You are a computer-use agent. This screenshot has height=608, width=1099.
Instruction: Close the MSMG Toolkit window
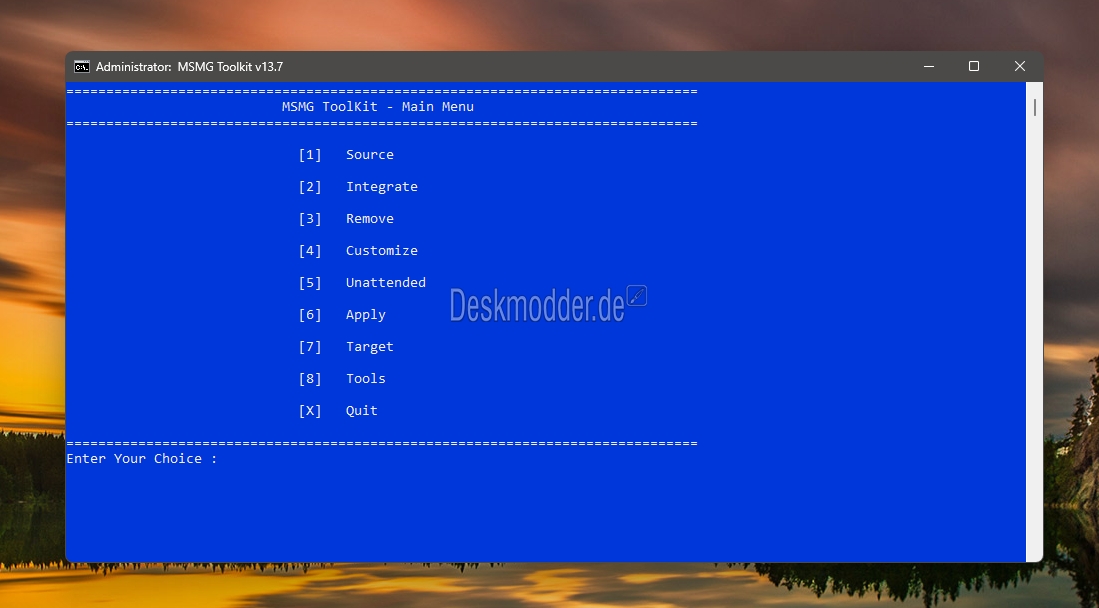pos(1020,67)
